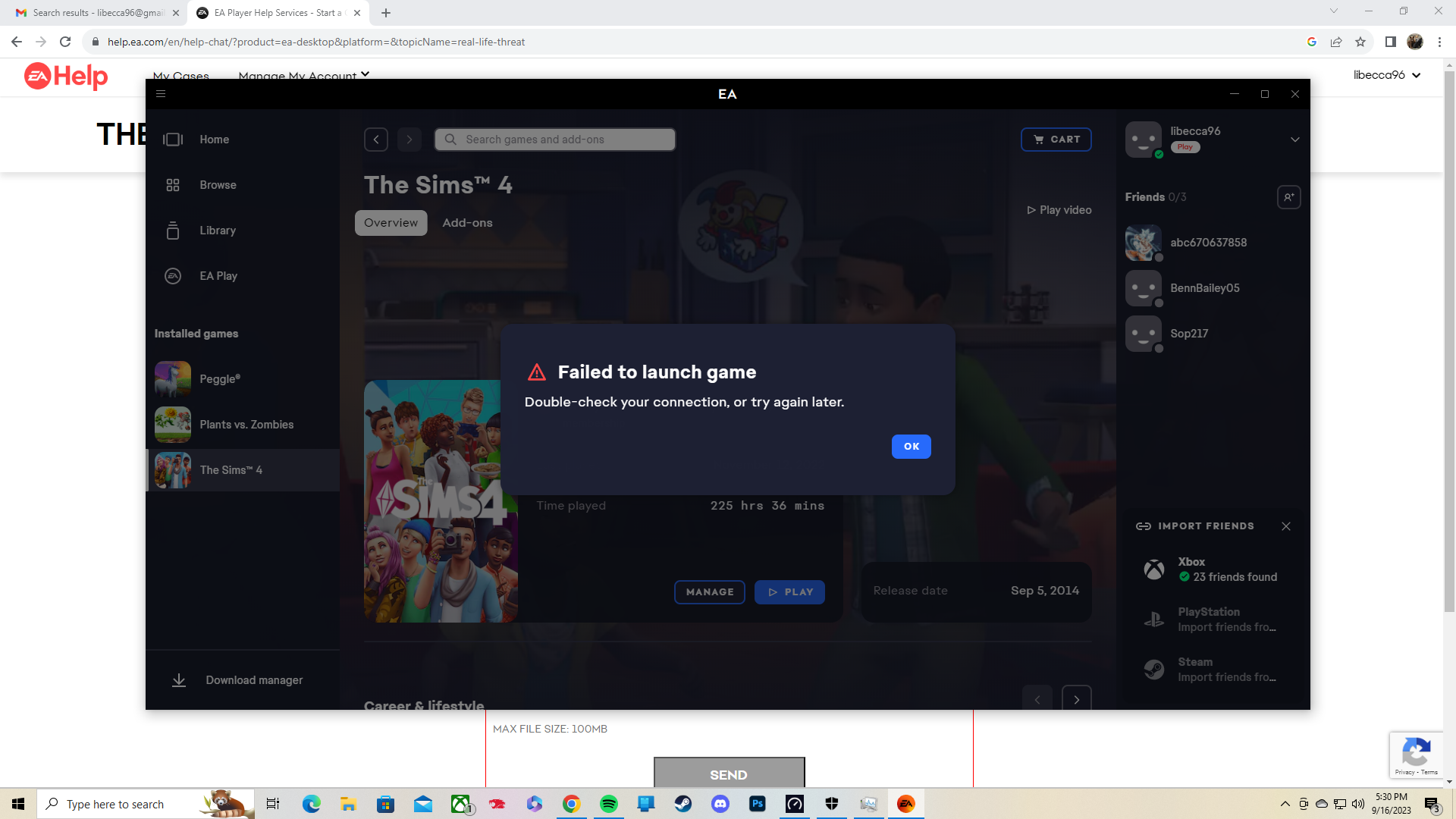
Task: Open Steam from the taskbar
Action: pos(682,804)
